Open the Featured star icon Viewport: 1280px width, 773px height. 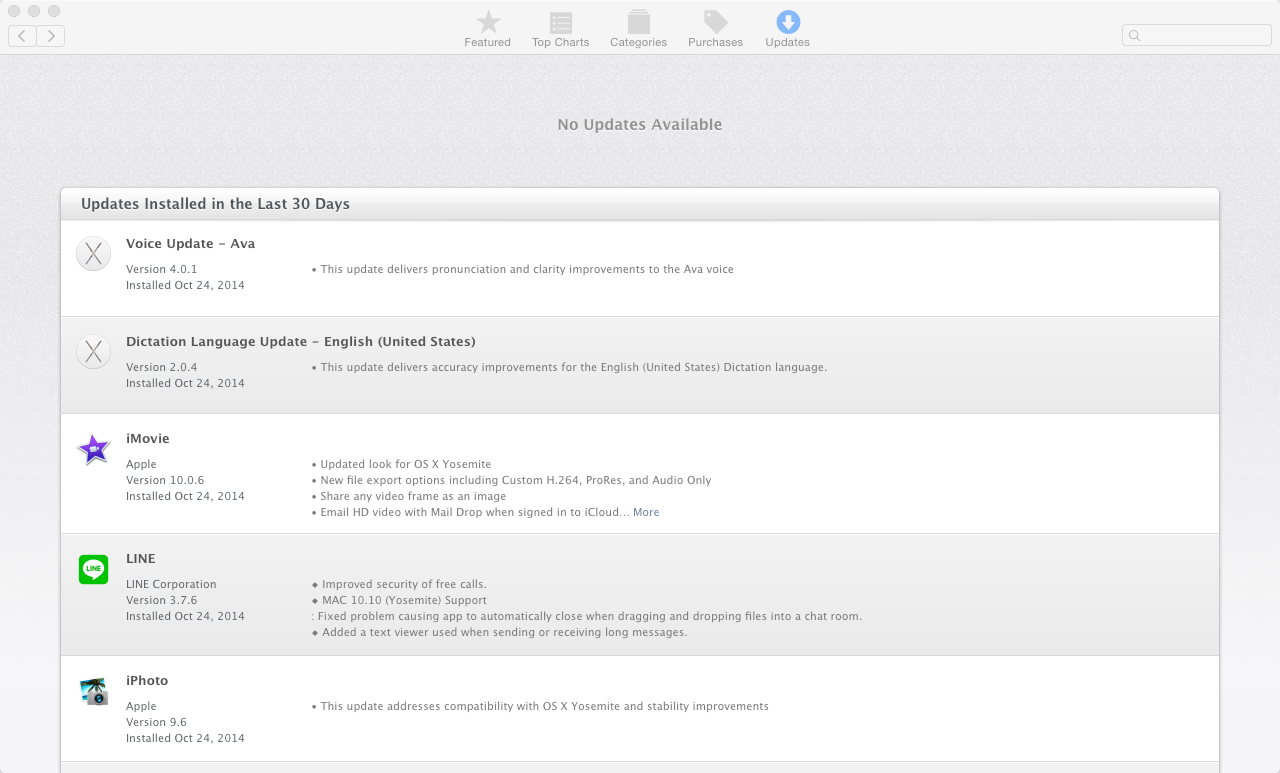[488, 22]
